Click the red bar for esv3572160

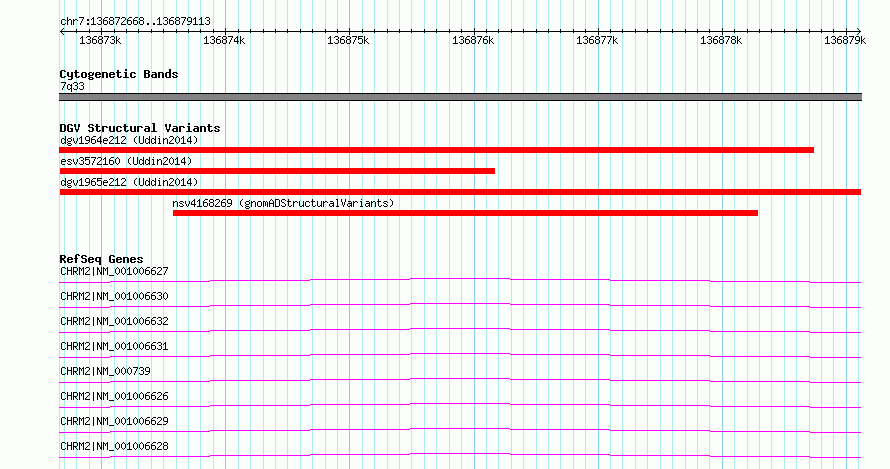coord(277,171)
